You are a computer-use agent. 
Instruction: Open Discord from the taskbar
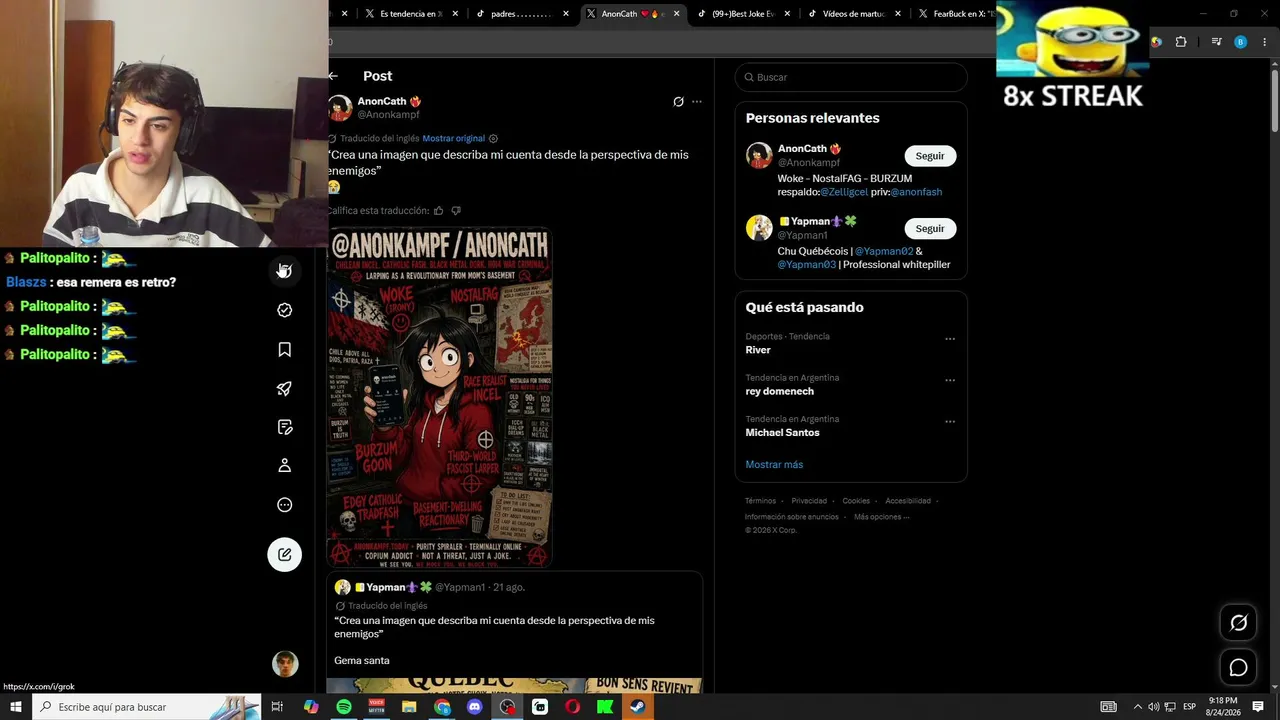(475, 707)
